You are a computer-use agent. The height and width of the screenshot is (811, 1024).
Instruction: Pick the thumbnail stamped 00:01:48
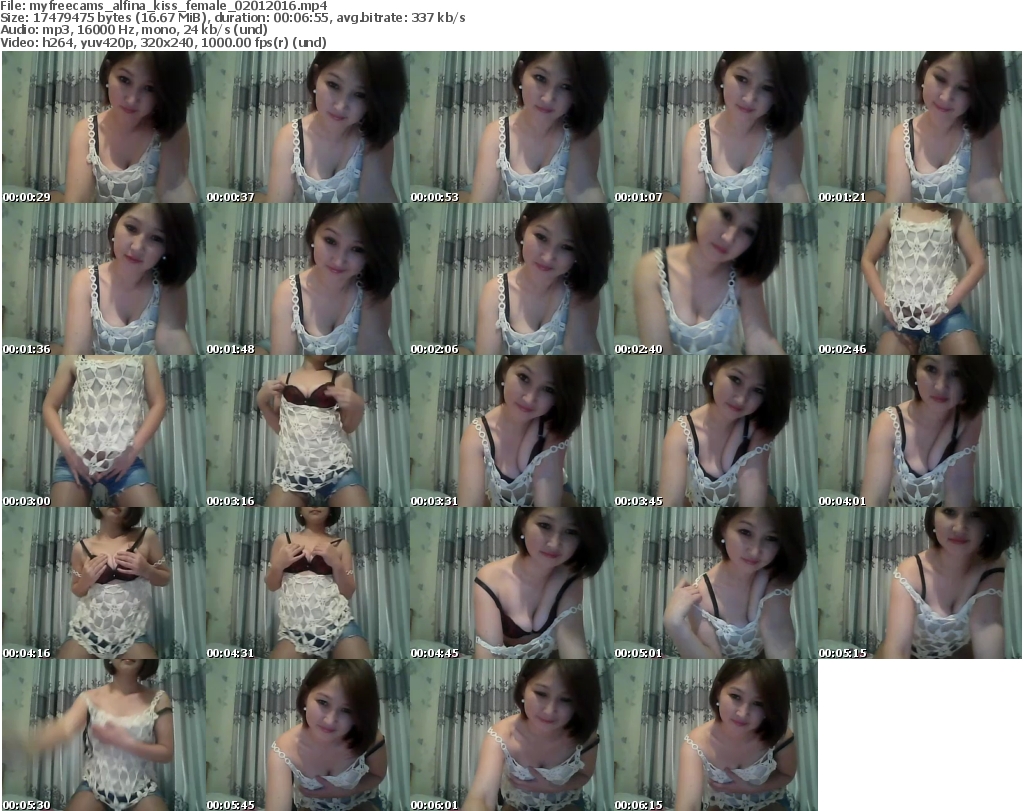(308, 279)
